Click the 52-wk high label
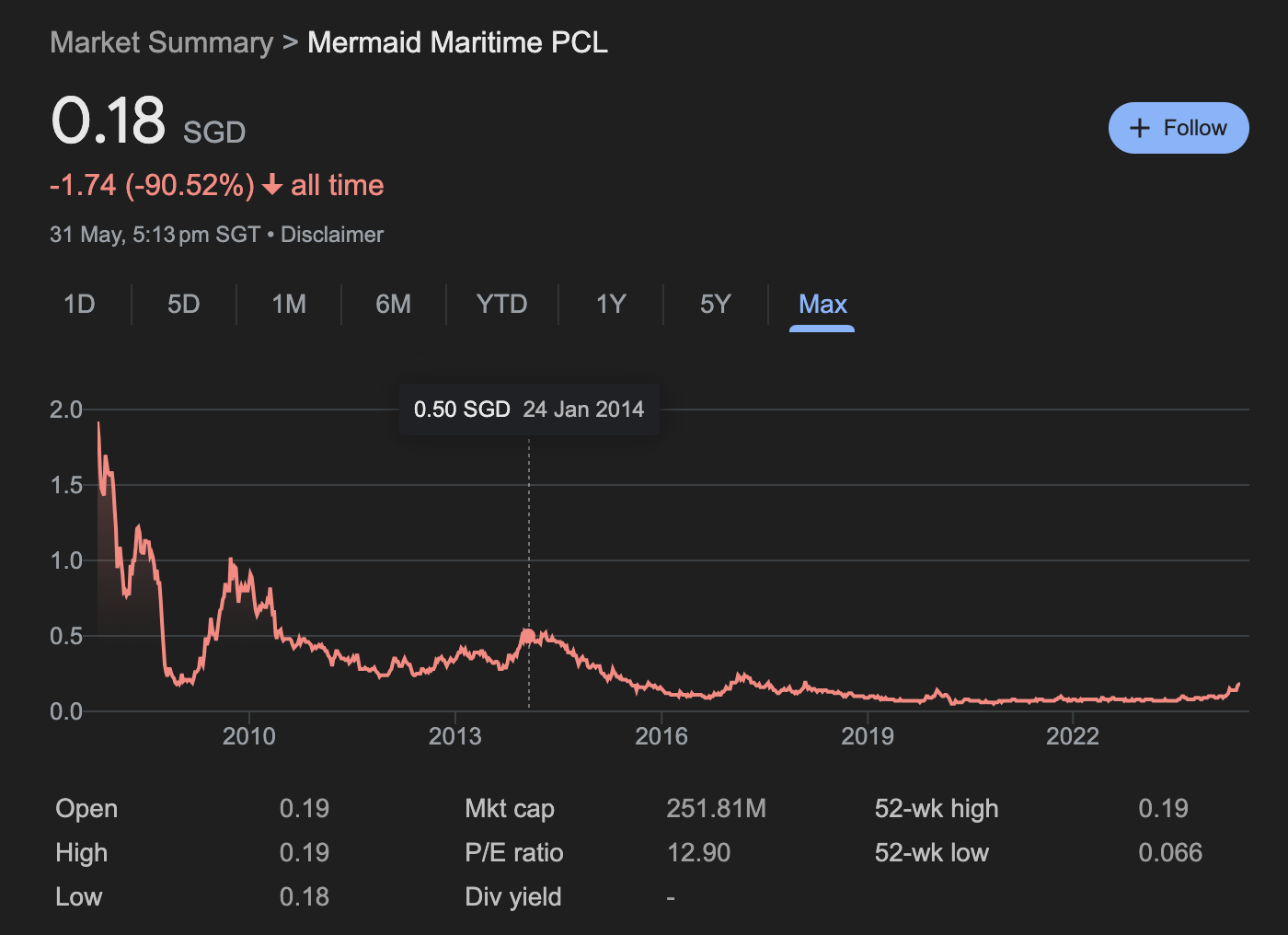The image size is (1288, 935). [x=937, y=808]
